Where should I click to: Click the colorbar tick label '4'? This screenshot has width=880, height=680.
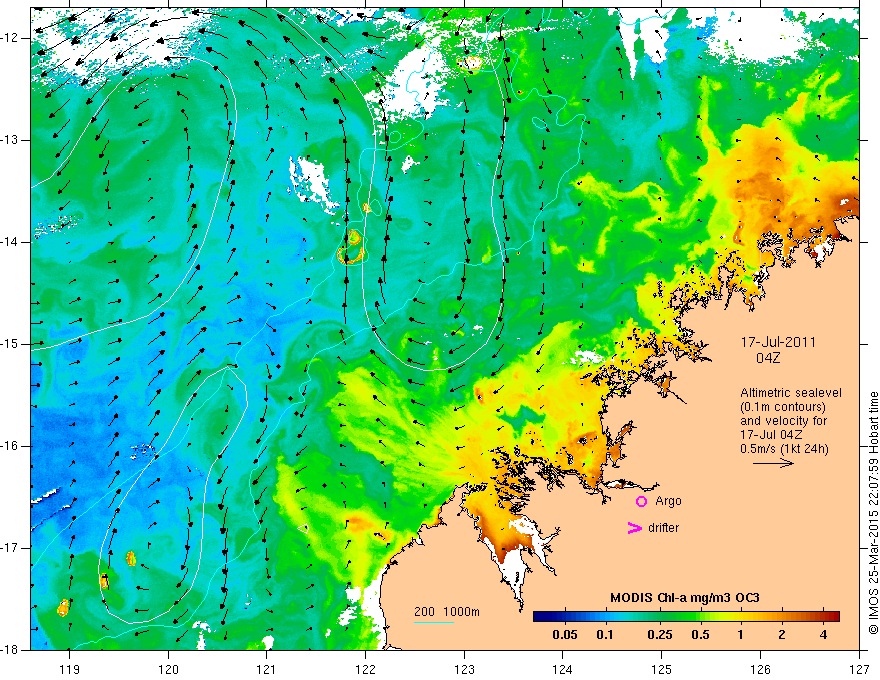[x=823, y=635]
